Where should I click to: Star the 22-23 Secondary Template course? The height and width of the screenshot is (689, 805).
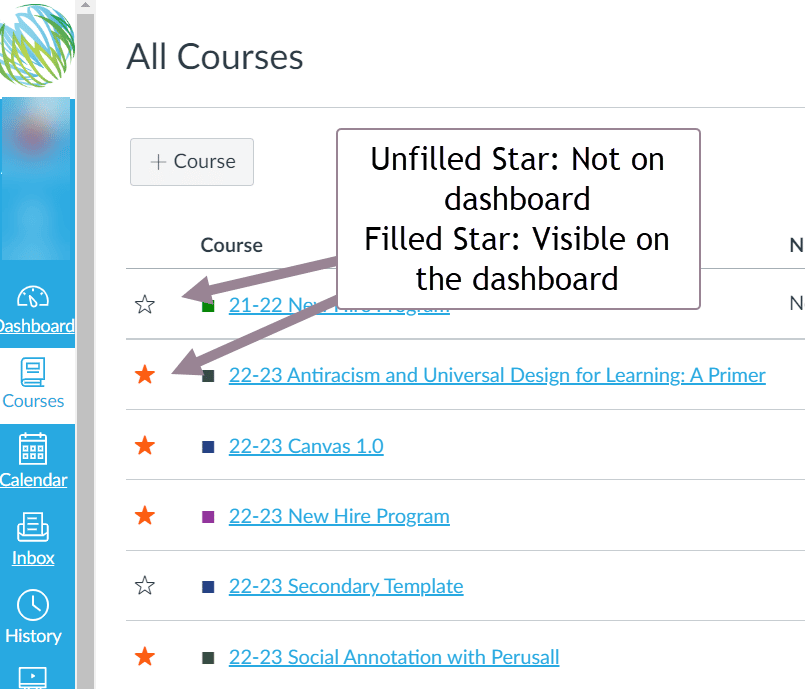[145, 586]
